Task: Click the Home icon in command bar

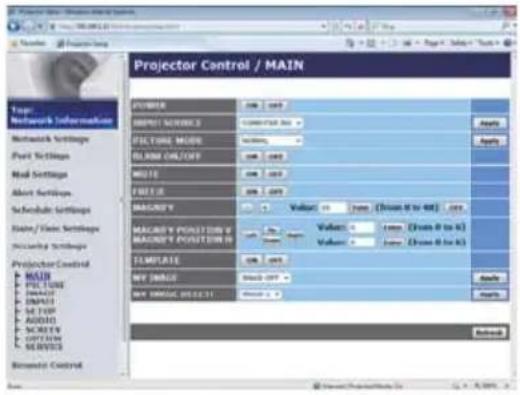Action: [x=350, y=43]
